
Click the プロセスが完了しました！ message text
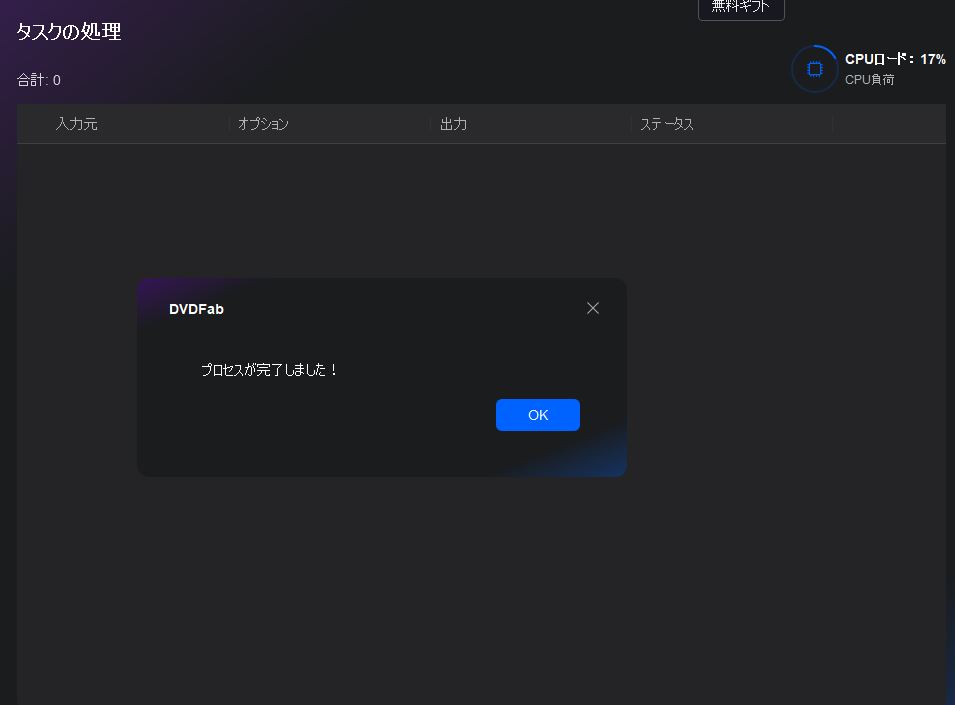point(269,370)
